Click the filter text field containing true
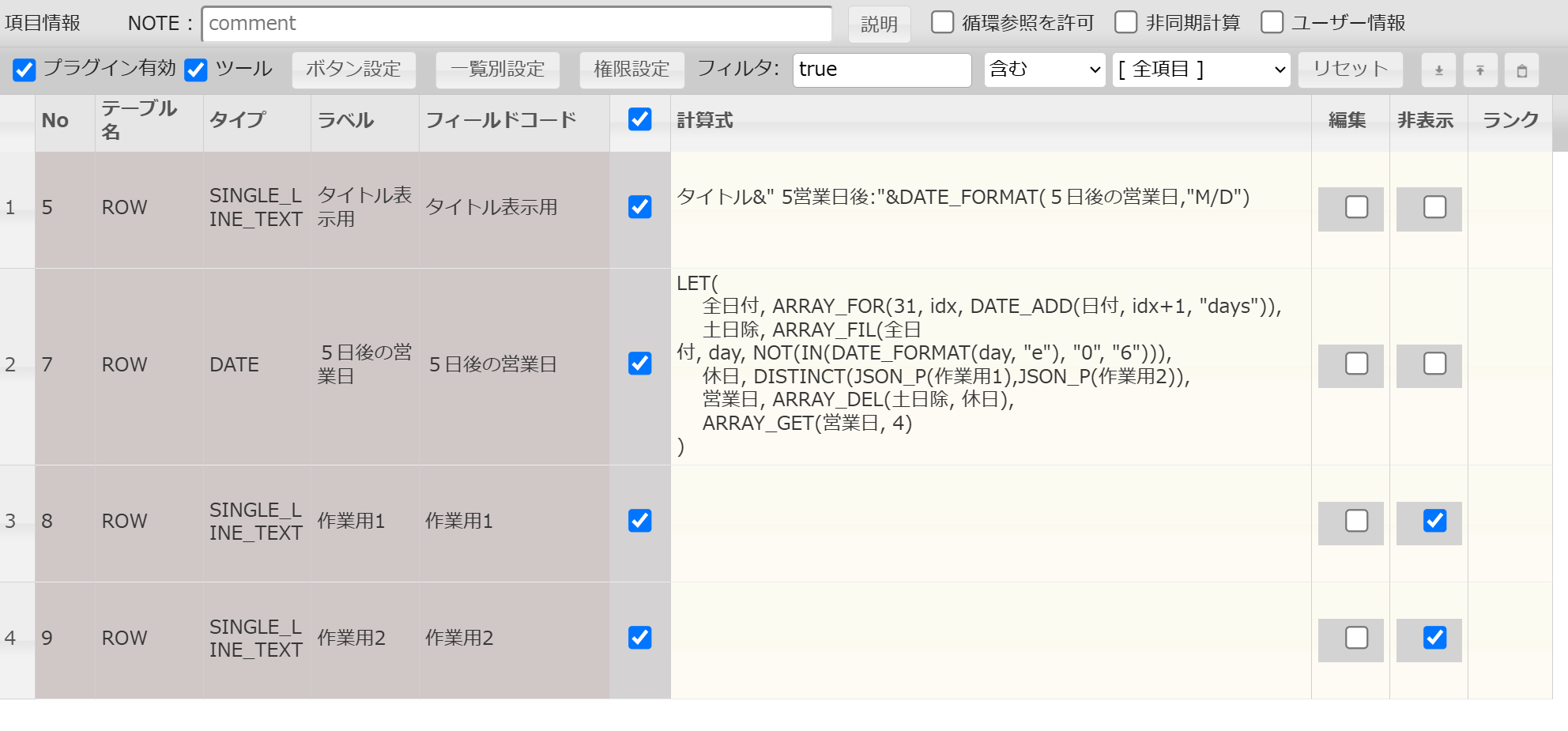1568x731 pixels. 882,70
